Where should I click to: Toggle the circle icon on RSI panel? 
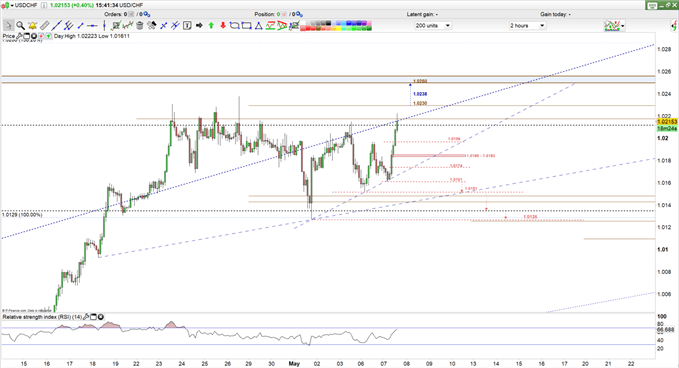tap(100, 317)
